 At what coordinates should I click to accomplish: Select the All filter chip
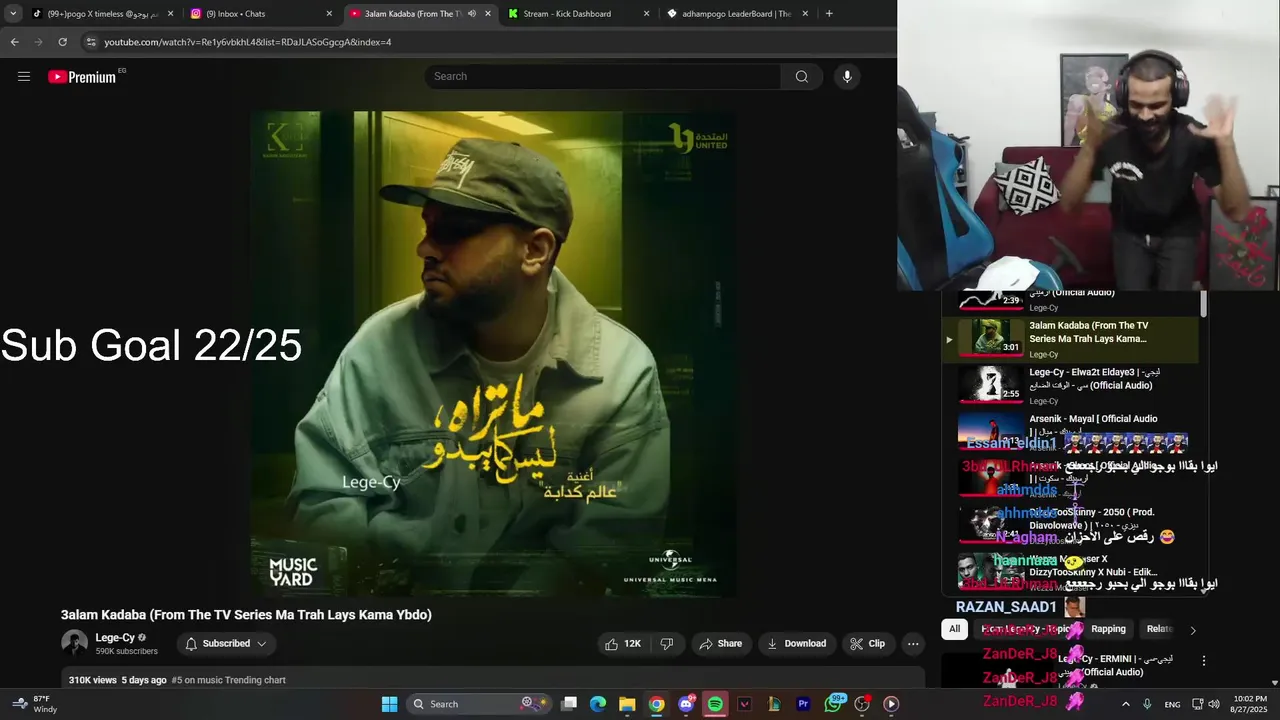pos(954,629)
